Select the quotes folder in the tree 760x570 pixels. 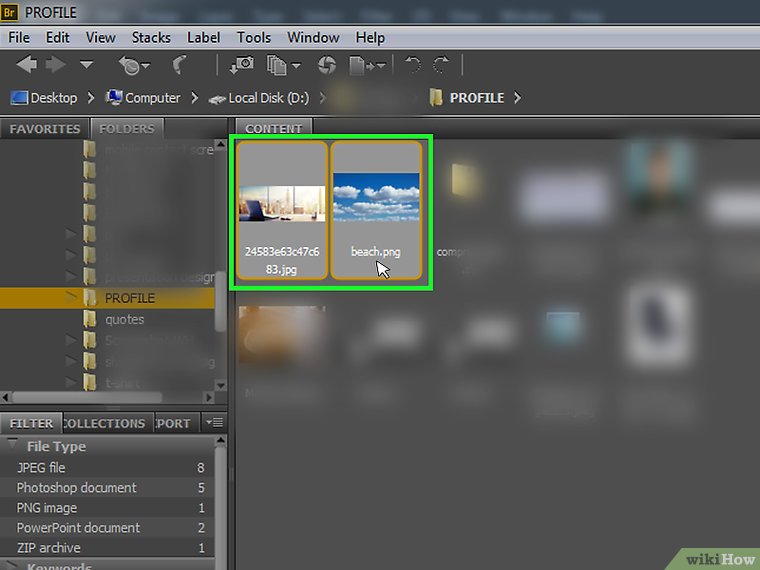tap(125, 319)
